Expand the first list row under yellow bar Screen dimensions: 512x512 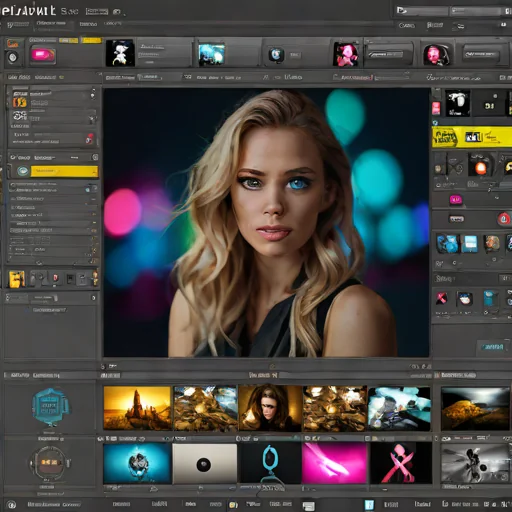53,187
